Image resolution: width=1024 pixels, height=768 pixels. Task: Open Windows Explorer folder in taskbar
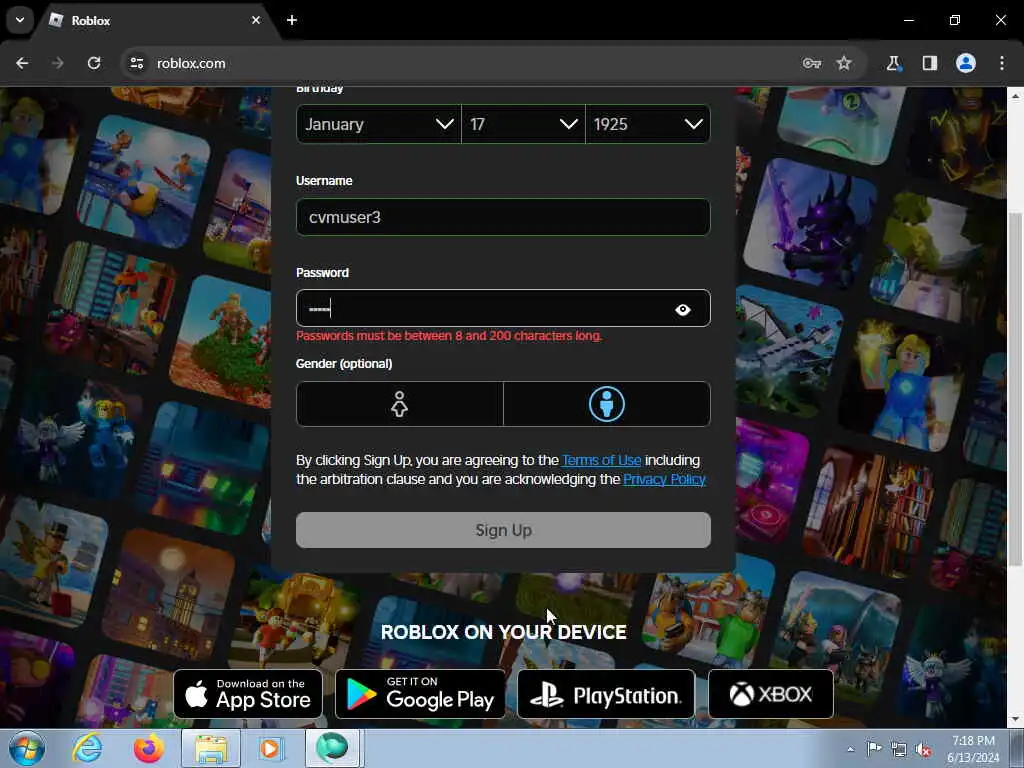click(211, 748)
